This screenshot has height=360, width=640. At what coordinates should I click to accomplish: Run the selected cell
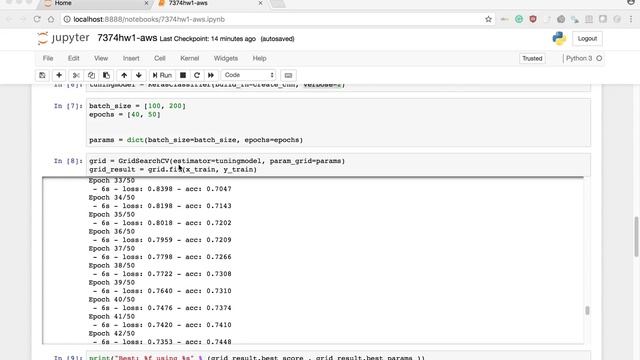tap(162, 76)
